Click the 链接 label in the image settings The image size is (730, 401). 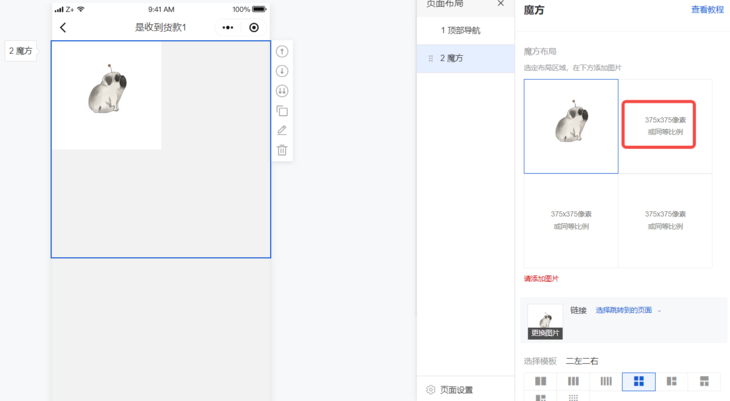coord(578,310)
